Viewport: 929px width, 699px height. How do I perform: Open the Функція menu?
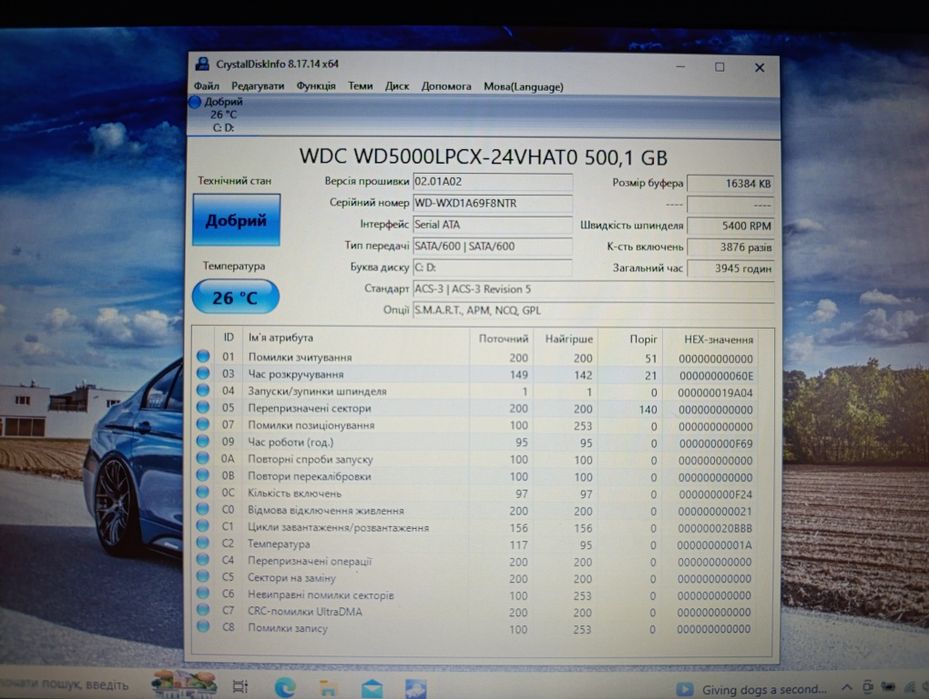tap(316, 86)
